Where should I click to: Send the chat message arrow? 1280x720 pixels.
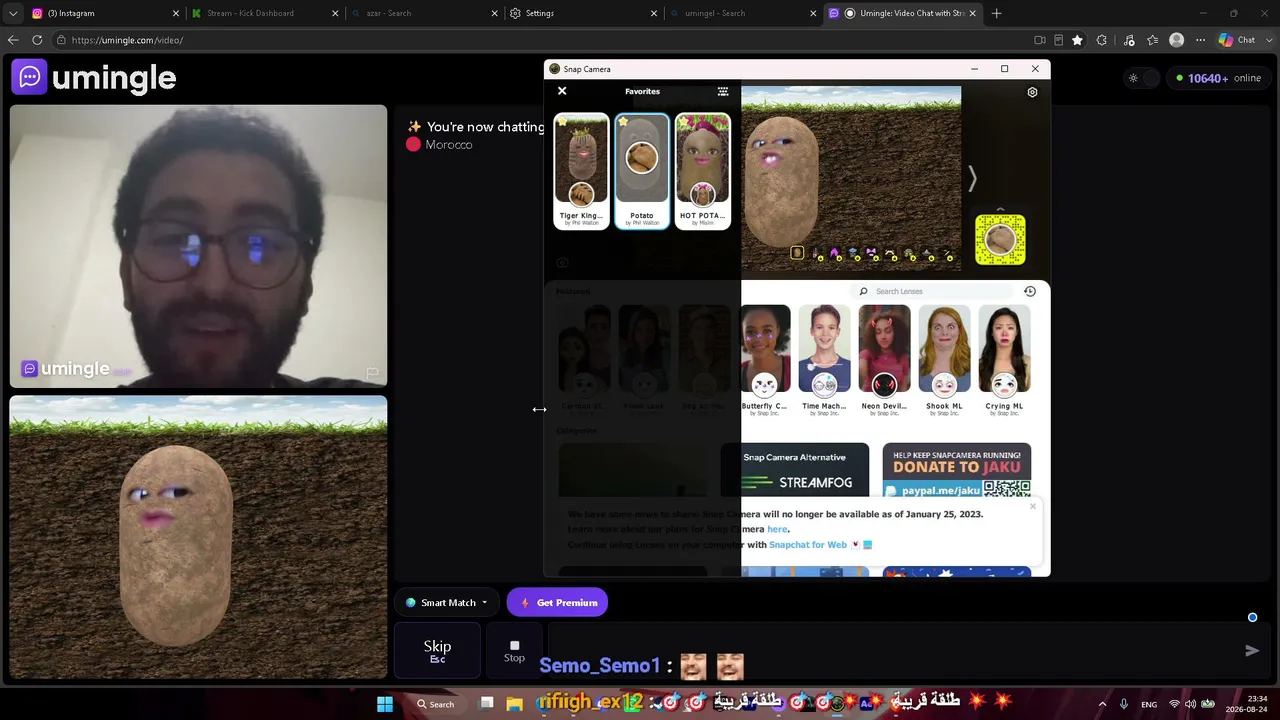click(1252, 651)
